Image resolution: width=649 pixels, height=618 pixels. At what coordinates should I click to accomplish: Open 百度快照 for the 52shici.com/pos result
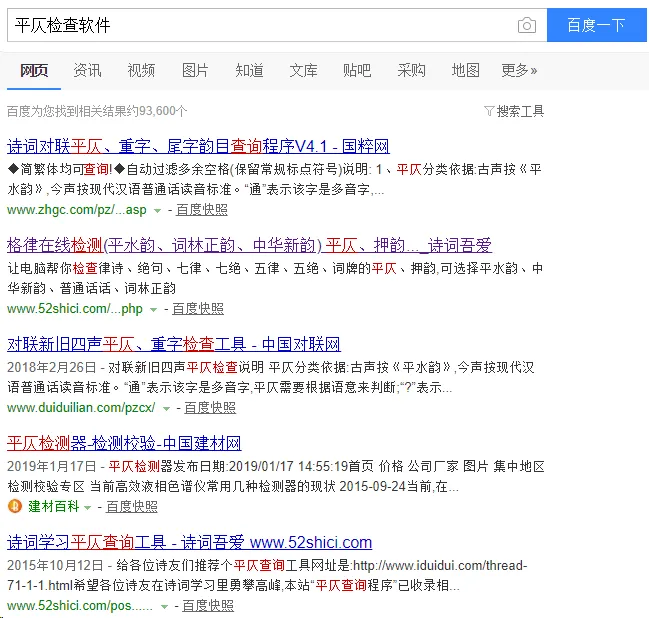pyautogui.click(x=208, y=606)
